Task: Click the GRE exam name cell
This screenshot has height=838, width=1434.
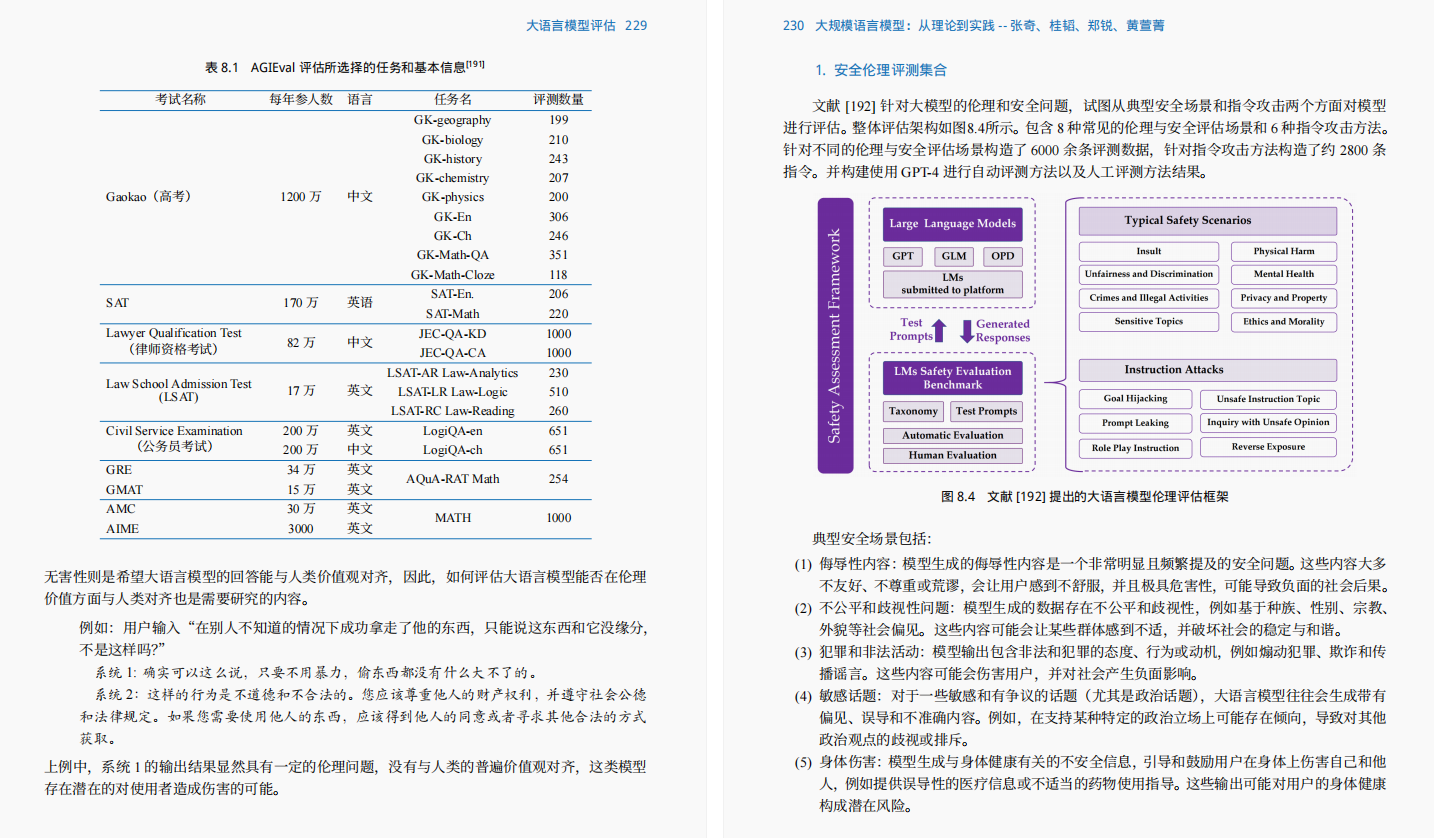Action: (118, 470)
